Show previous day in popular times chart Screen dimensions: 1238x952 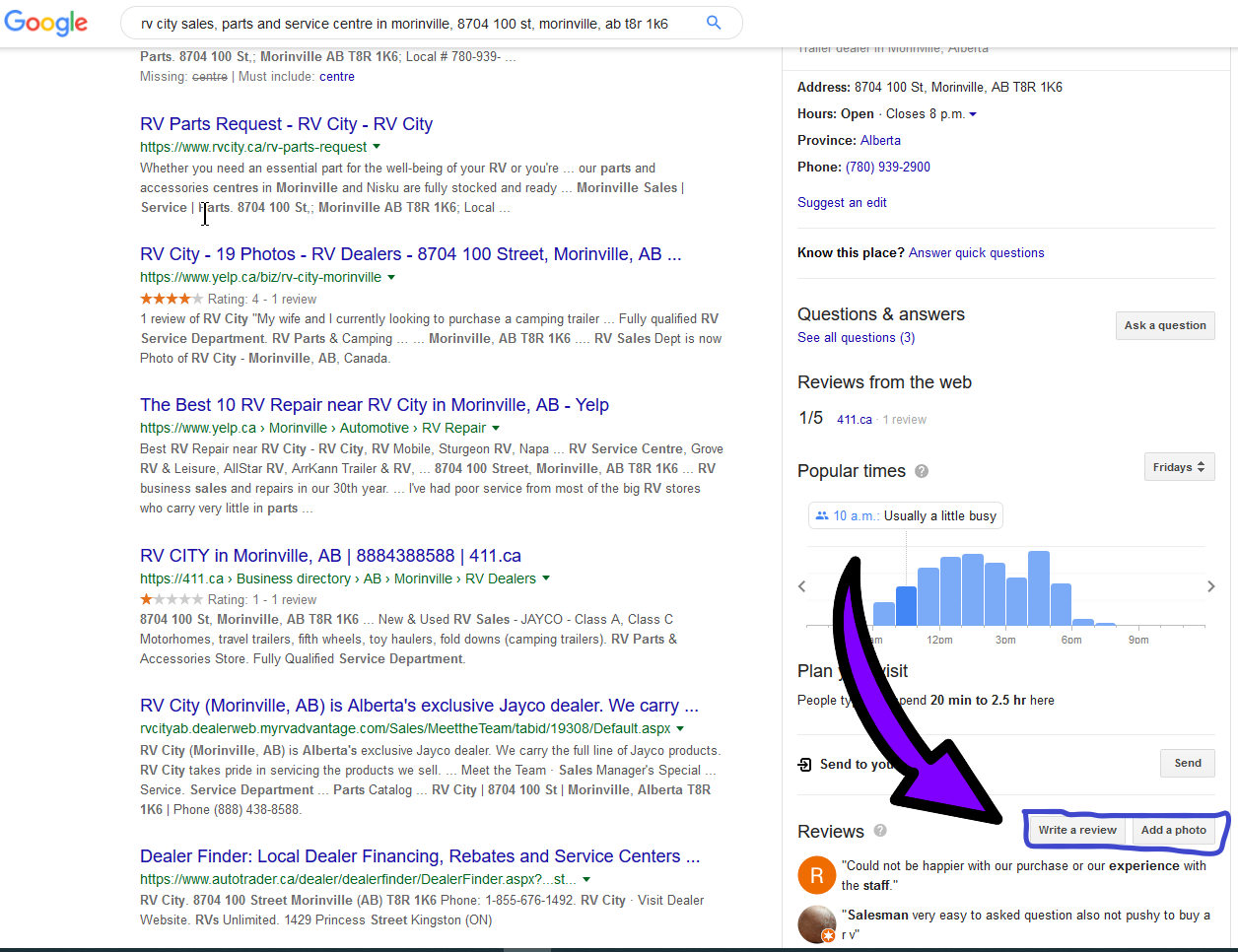802,586
